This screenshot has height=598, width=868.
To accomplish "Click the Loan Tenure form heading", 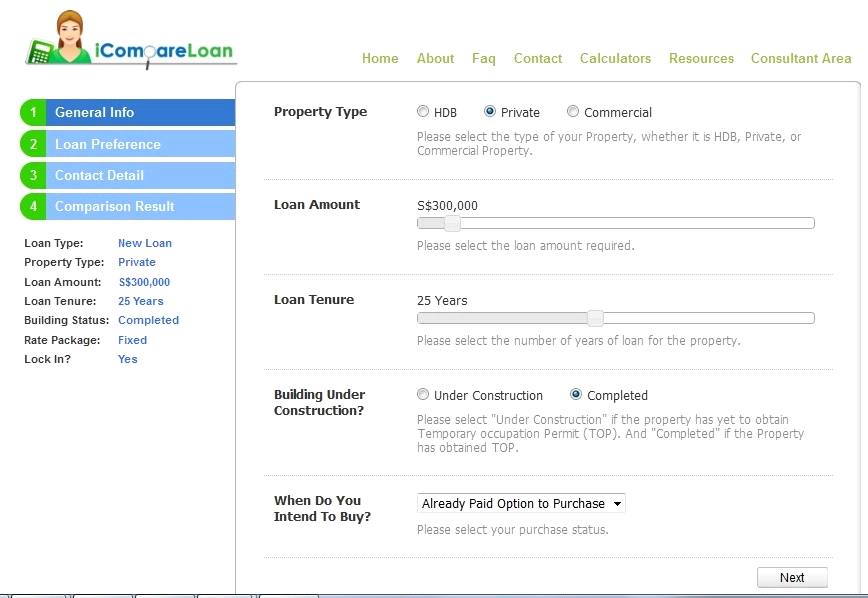I will coord(314,300).
